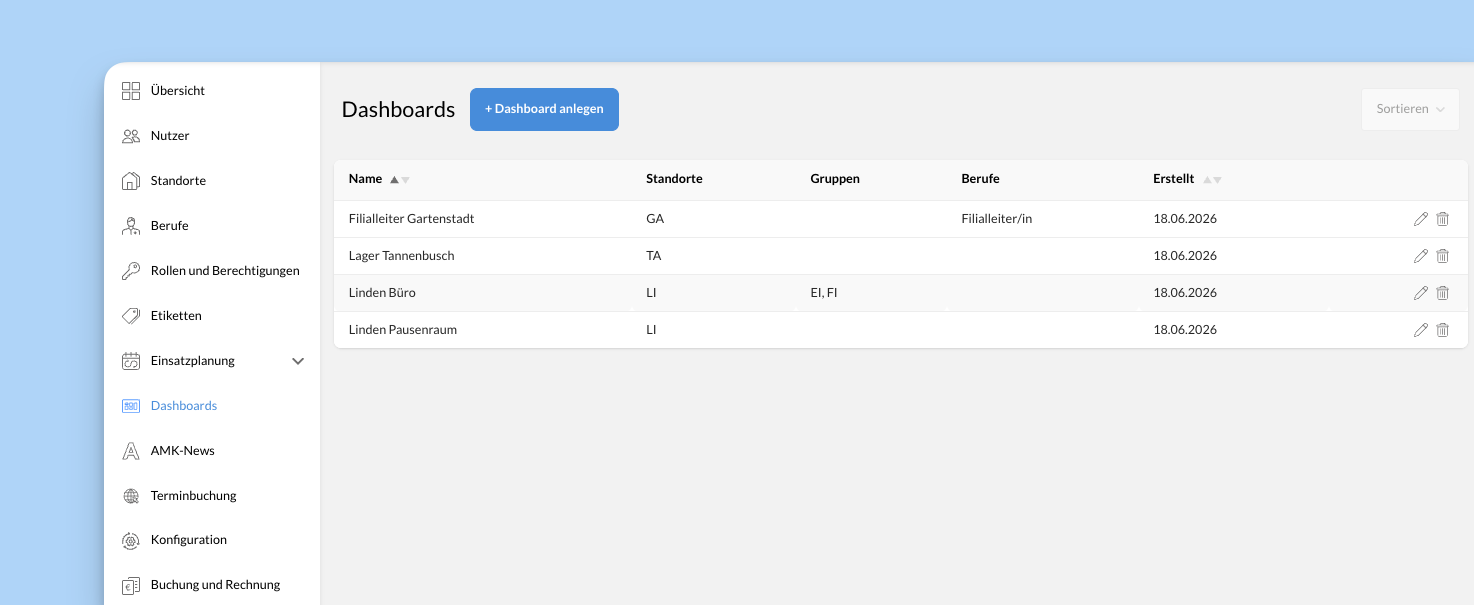The width and height of the screenshot is (1474, 605).
Task: Click the Einsatzplanung calendar icon
Action: (x=131, y=361)
